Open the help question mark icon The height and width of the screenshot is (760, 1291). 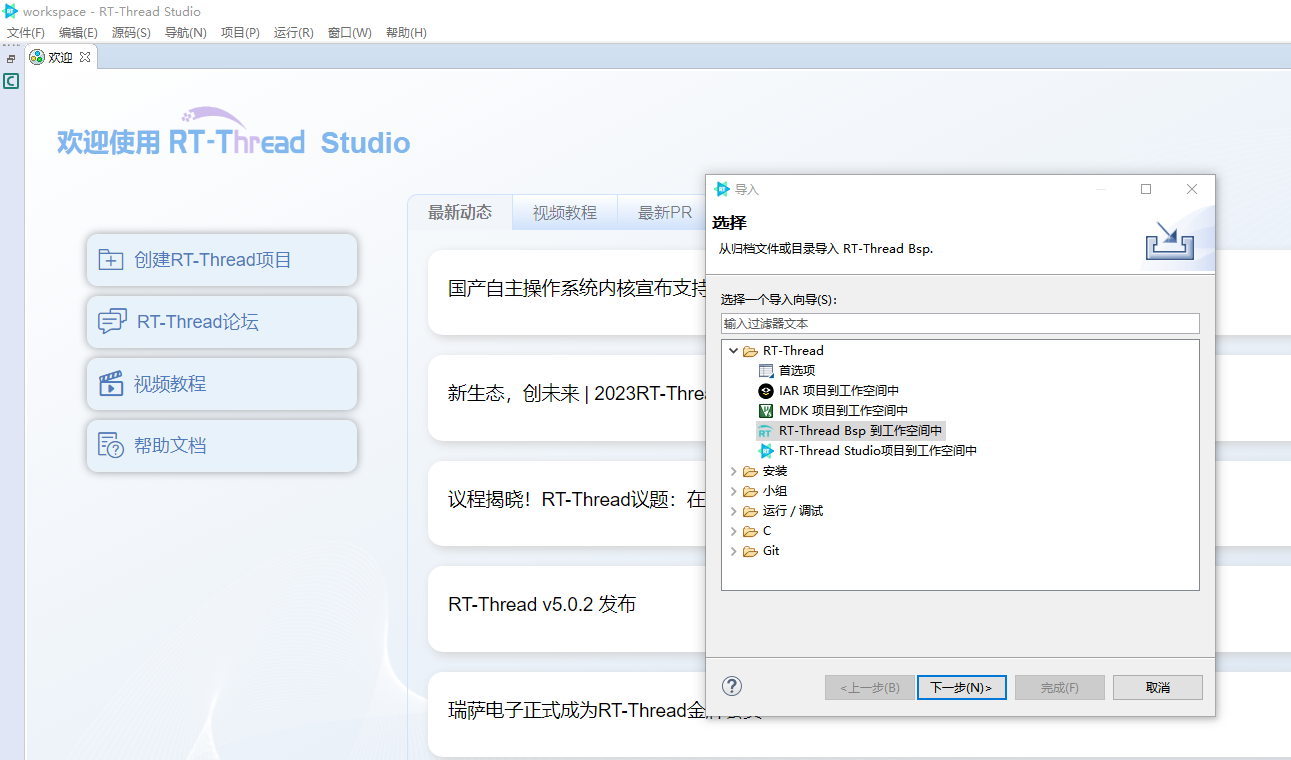[732, 686]
